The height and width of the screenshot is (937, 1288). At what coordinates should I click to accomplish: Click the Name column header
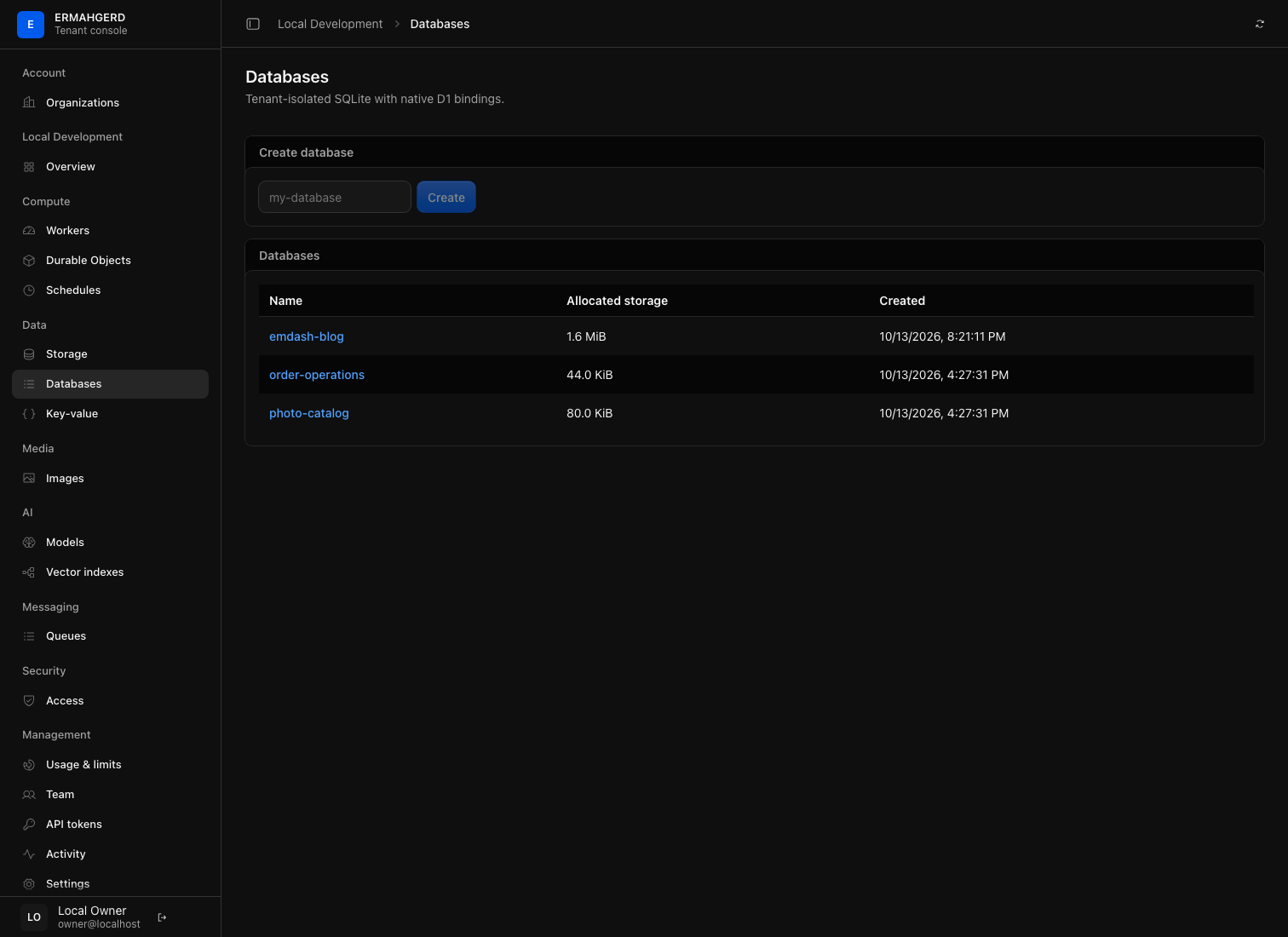(285, 301)
